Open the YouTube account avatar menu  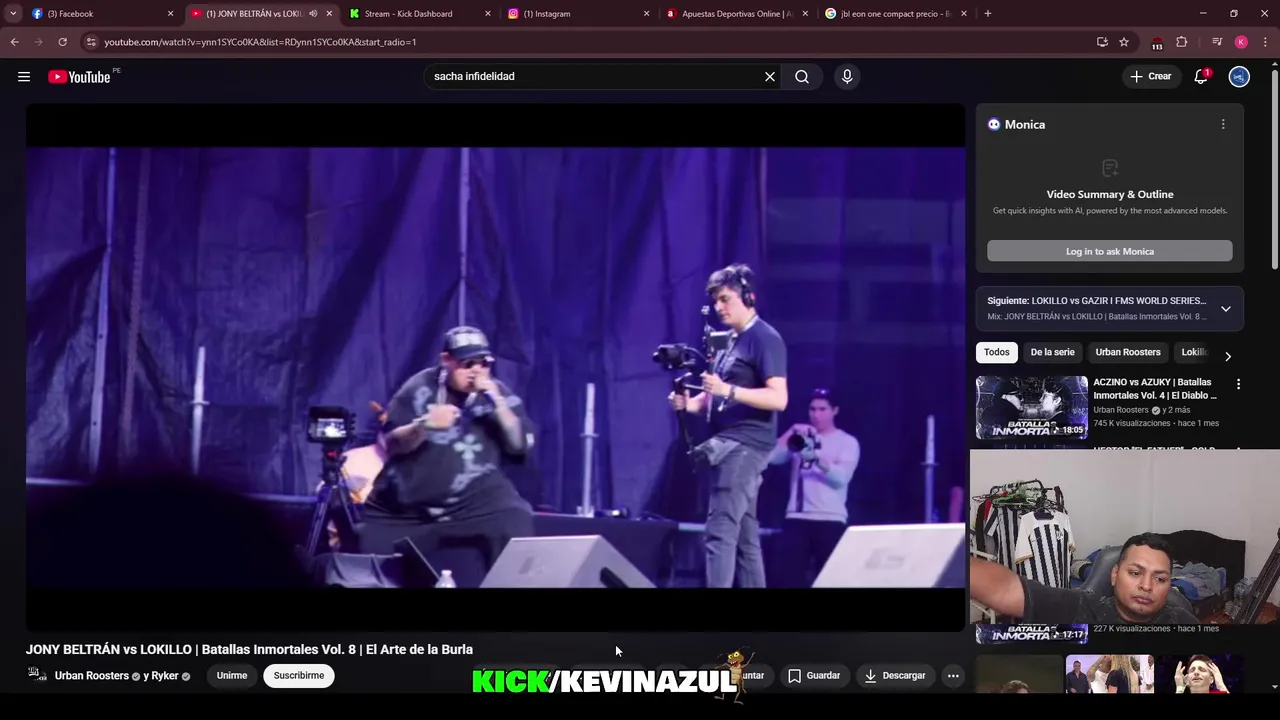[1239, 76]
